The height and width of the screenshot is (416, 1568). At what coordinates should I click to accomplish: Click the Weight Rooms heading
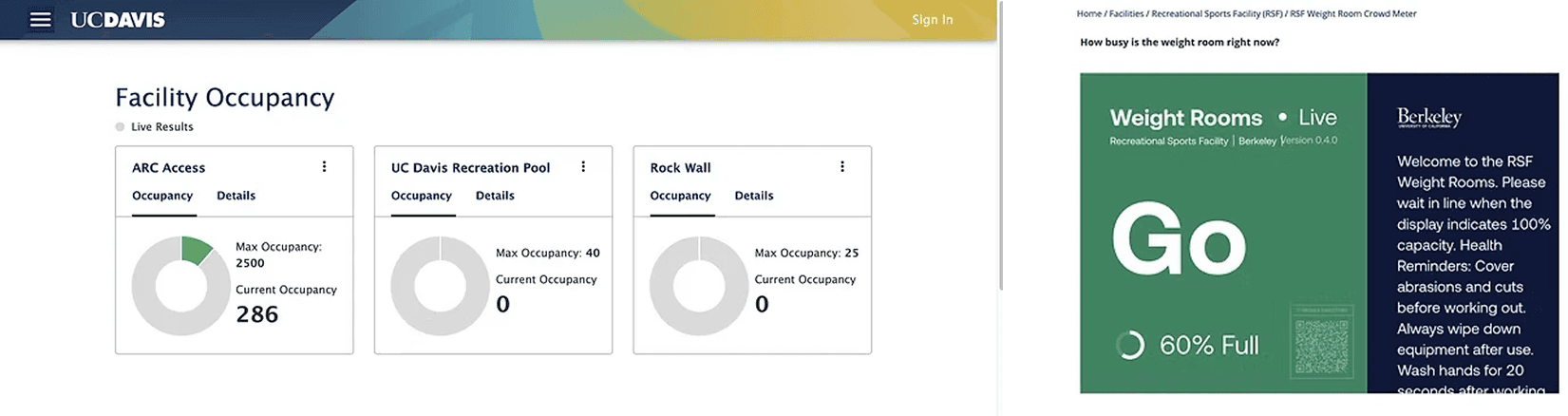click(1186, 118)
